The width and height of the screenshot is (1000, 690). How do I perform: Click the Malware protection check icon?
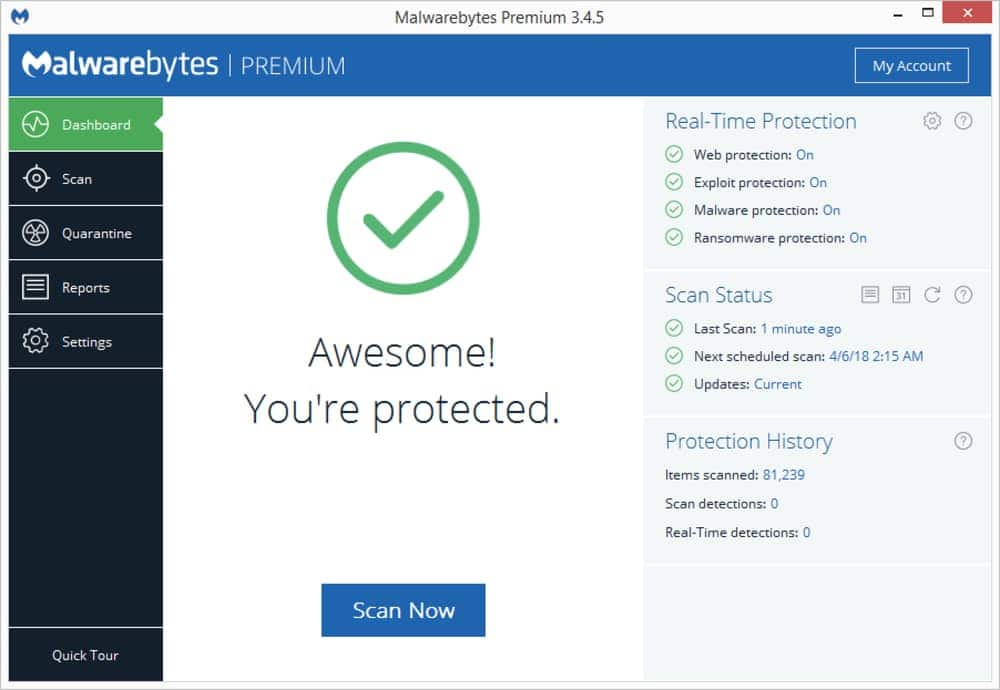pos(674,209)
